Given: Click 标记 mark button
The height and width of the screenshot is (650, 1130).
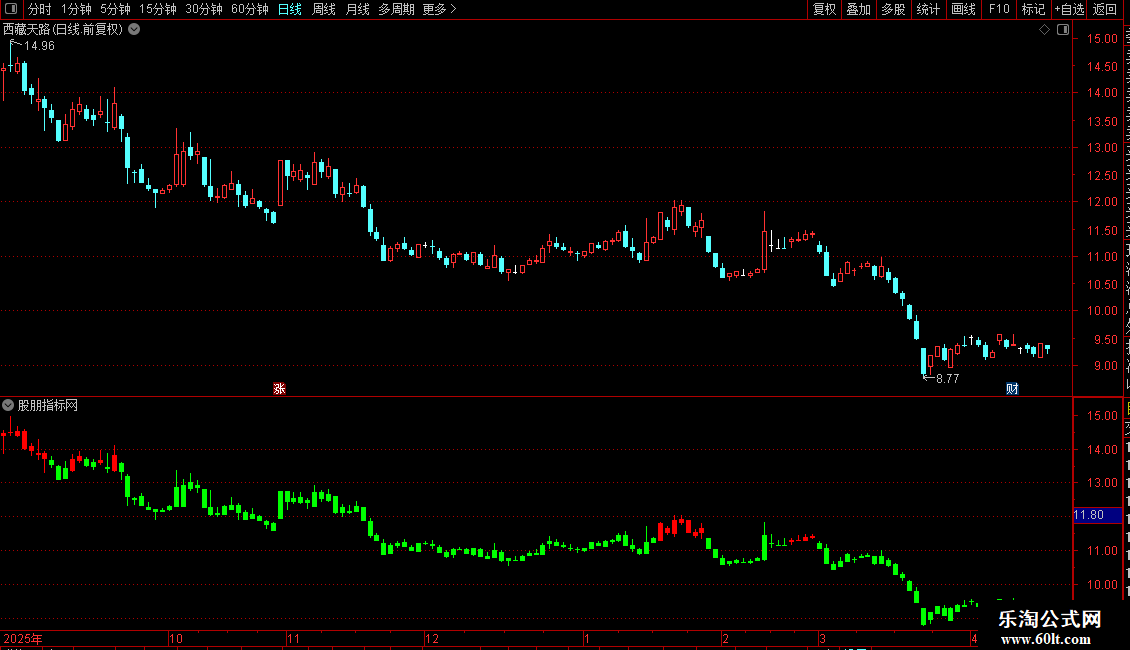Looking at the screenshot, I should (x=1033, y=9).
